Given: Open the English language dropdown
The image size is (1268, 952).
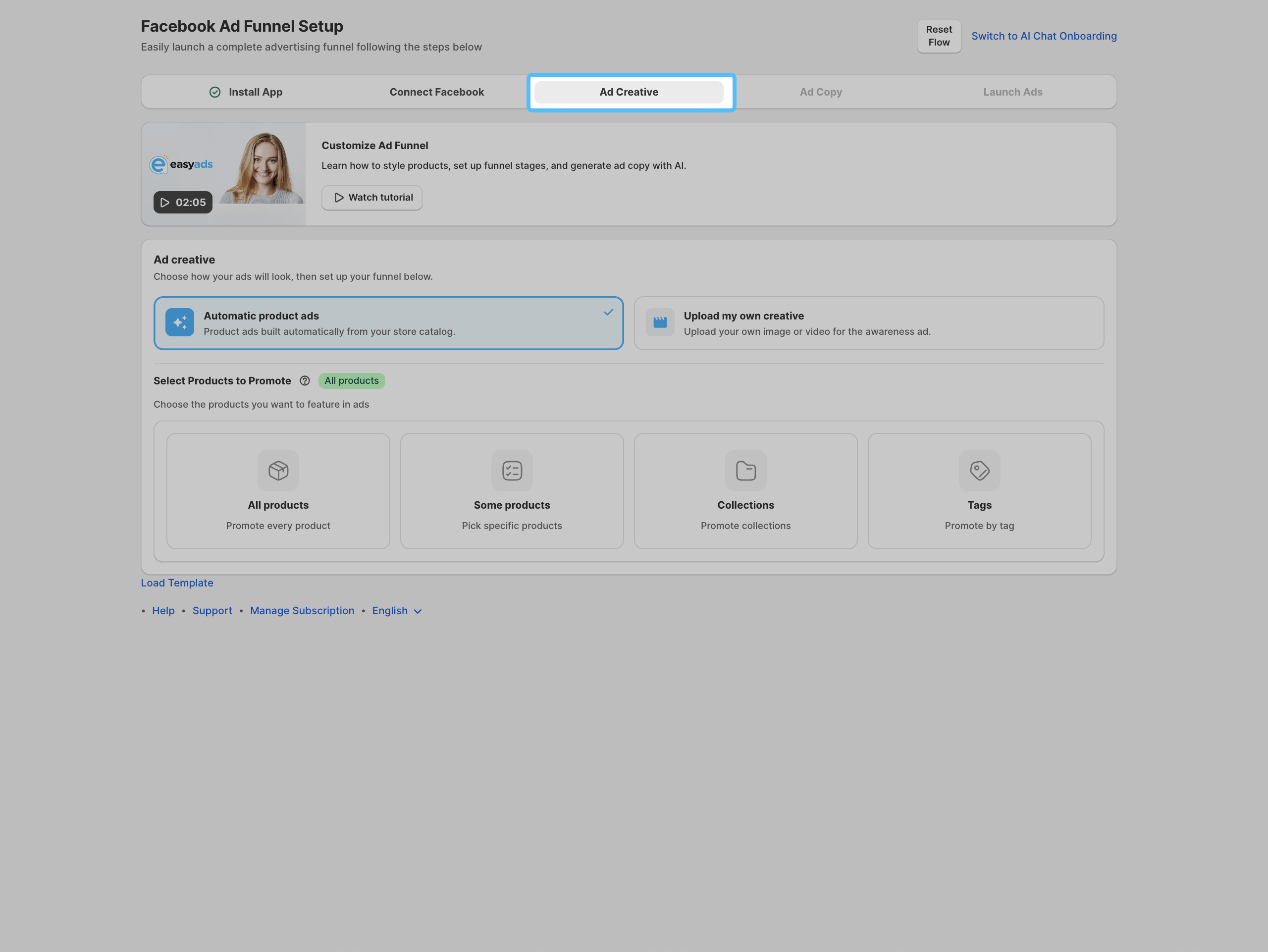Looking at the screenshot, I should click(397, 611).
